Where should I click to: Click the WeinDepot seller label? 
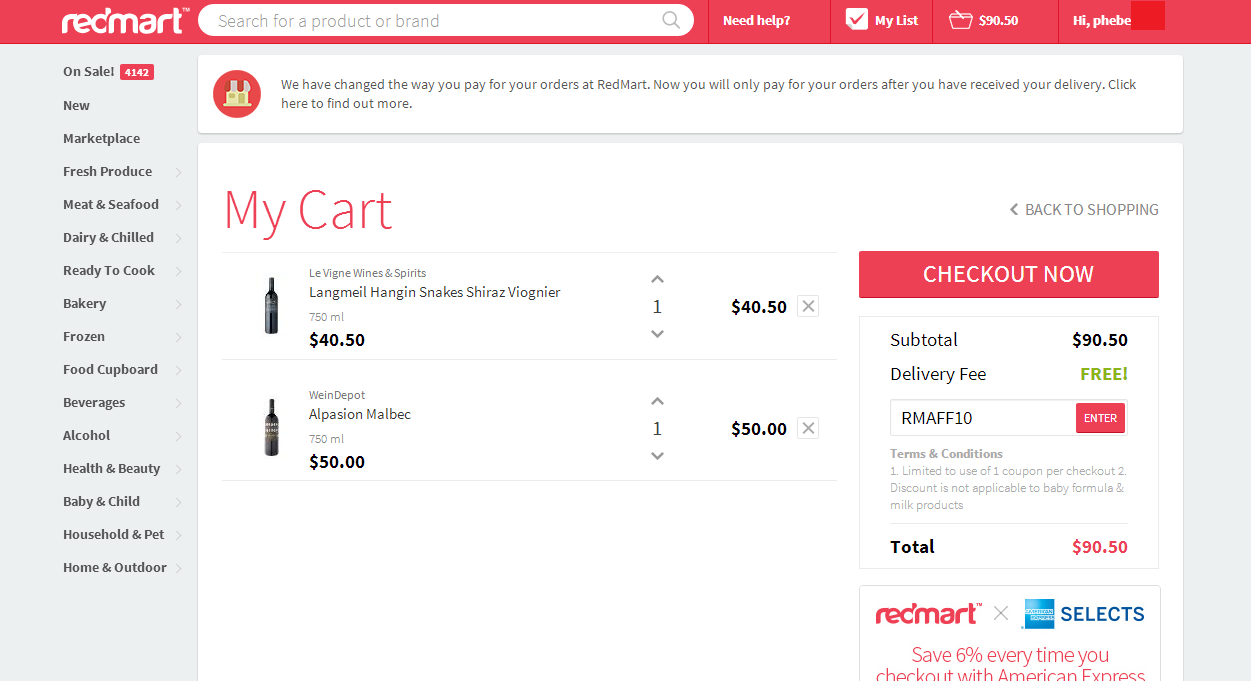[x=337, y=395]
